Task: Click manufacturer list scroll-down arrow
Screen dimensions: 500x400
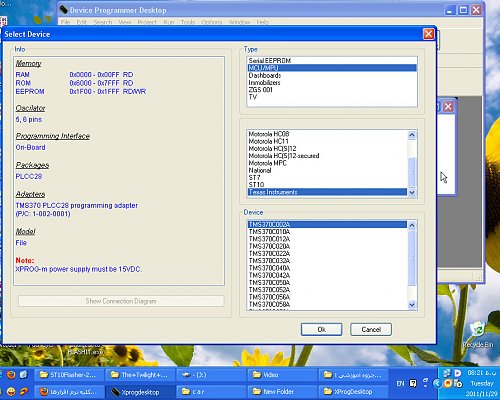Action: point(412,192)
